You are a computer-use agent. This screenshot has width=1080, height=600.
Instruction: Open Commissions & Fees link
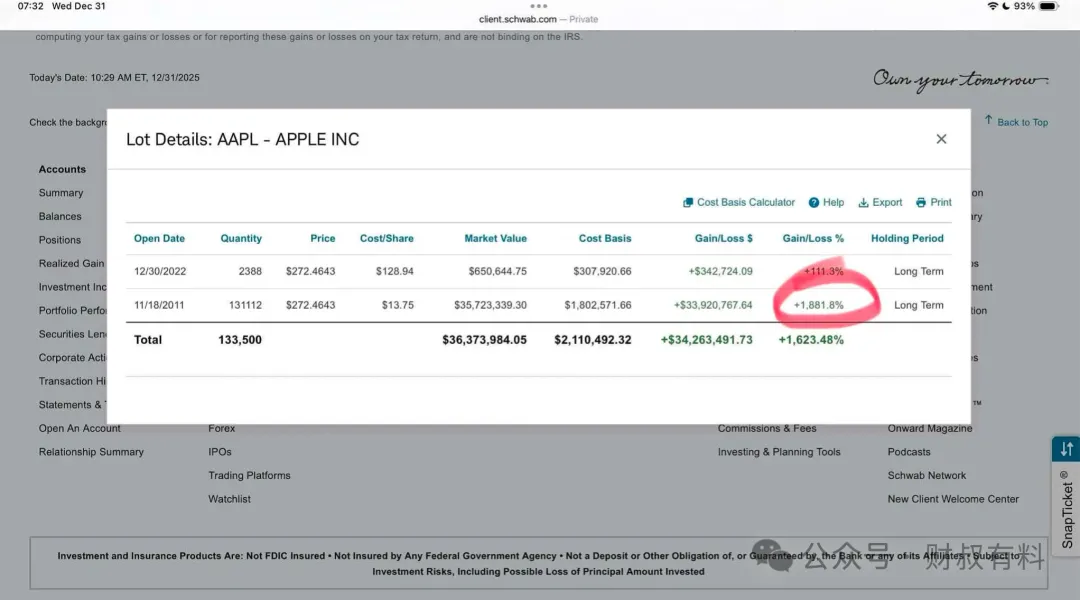tap(767, 428)
